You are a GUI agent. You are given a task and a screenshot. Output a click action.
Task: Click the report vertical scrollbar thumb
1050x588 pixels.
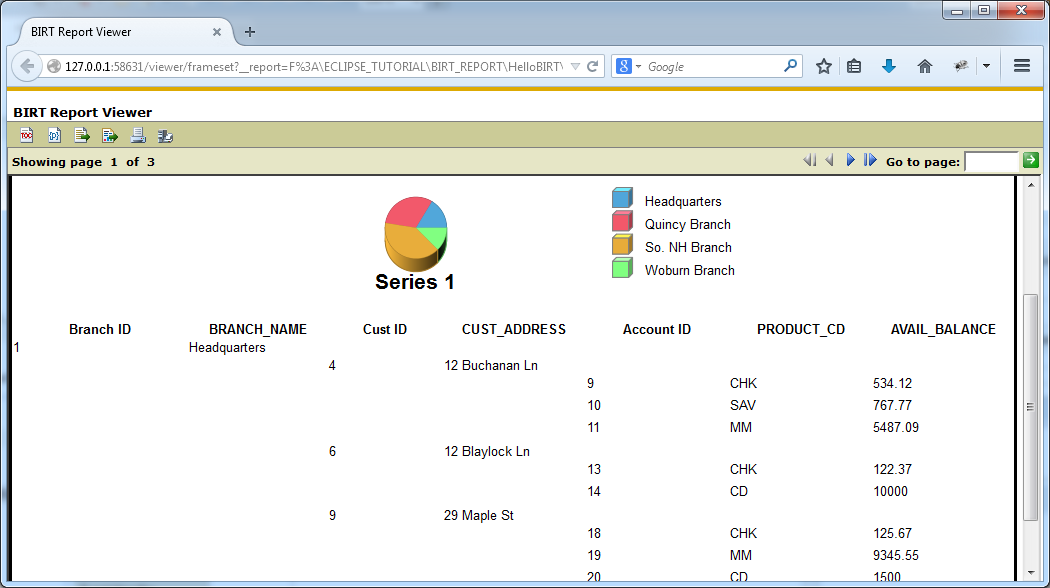click(x=1031, y=407)
